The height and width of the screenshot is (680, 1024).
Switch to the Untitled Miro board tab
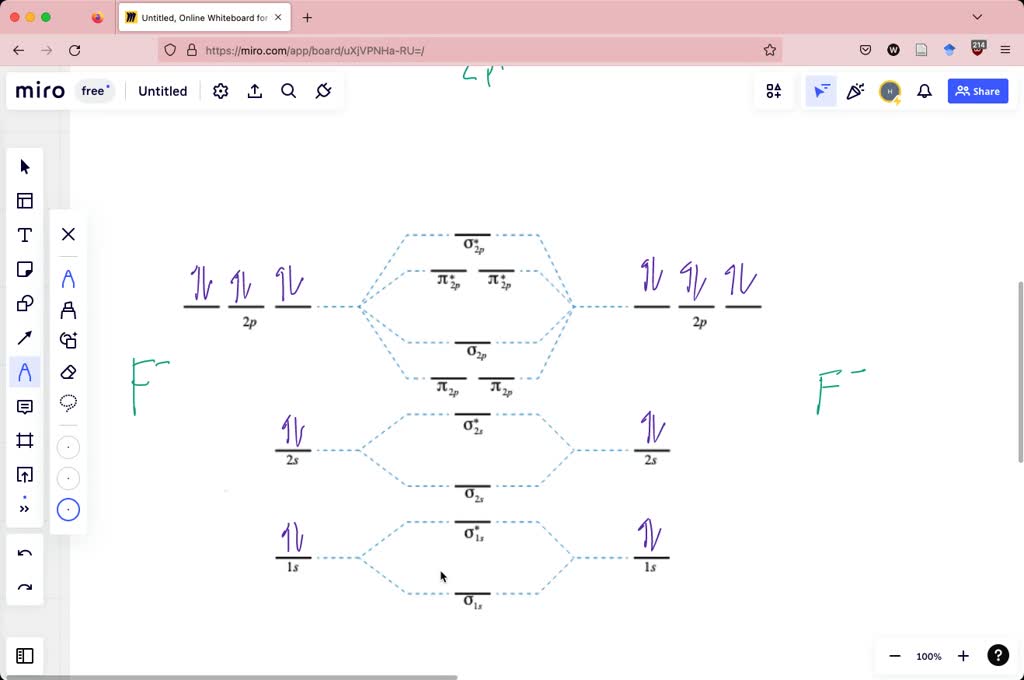click(x=200, y=17)
